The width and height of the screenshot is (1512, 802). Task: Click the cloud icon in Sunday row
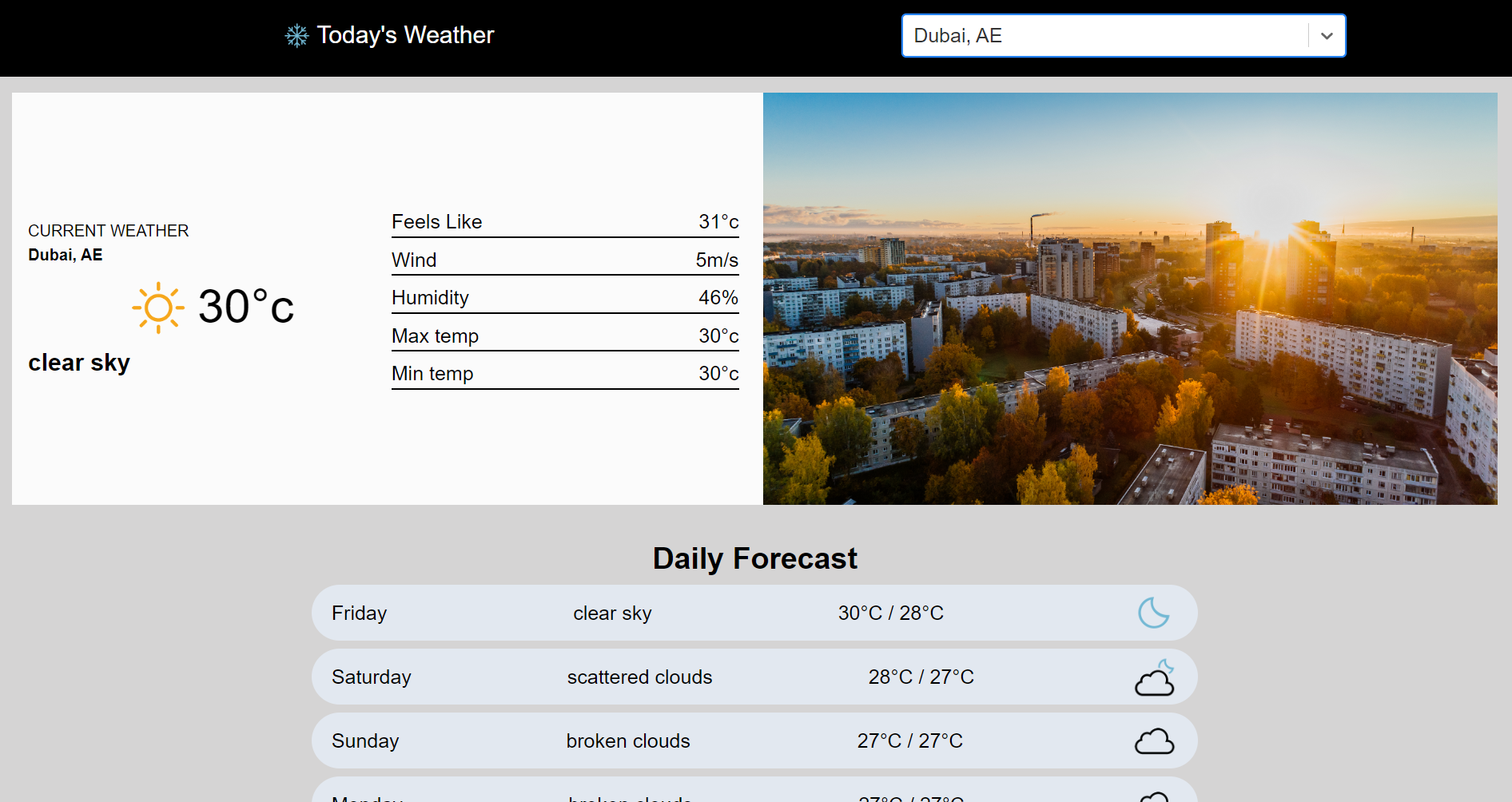pyautogui.click(x=1155, y=741)
